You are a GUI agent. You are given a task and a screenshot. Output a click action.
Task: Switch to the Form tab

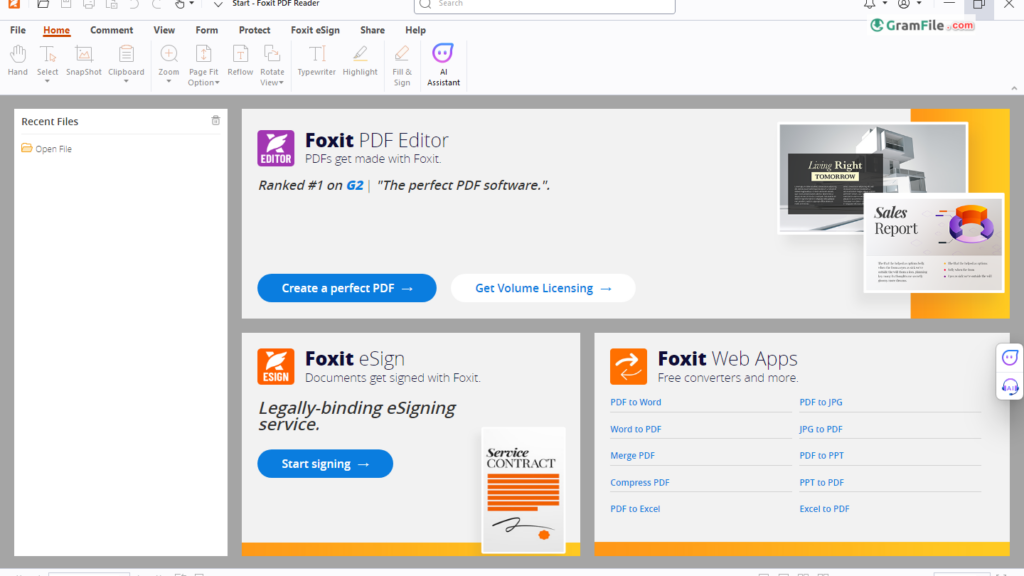pyautogui.click(x=206, y=30)
